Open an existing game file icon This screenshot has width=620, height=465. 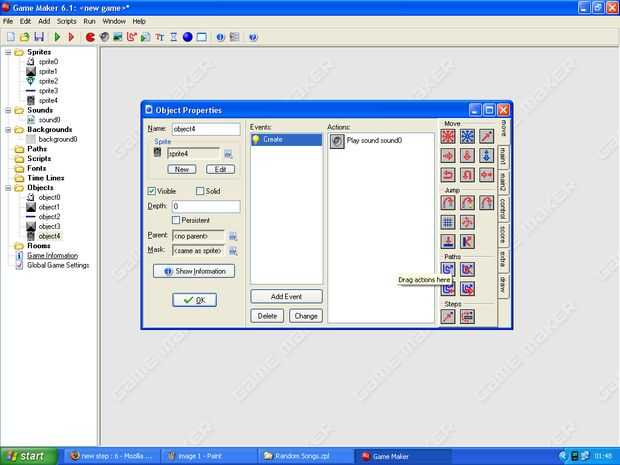click(x=25, y=37)
